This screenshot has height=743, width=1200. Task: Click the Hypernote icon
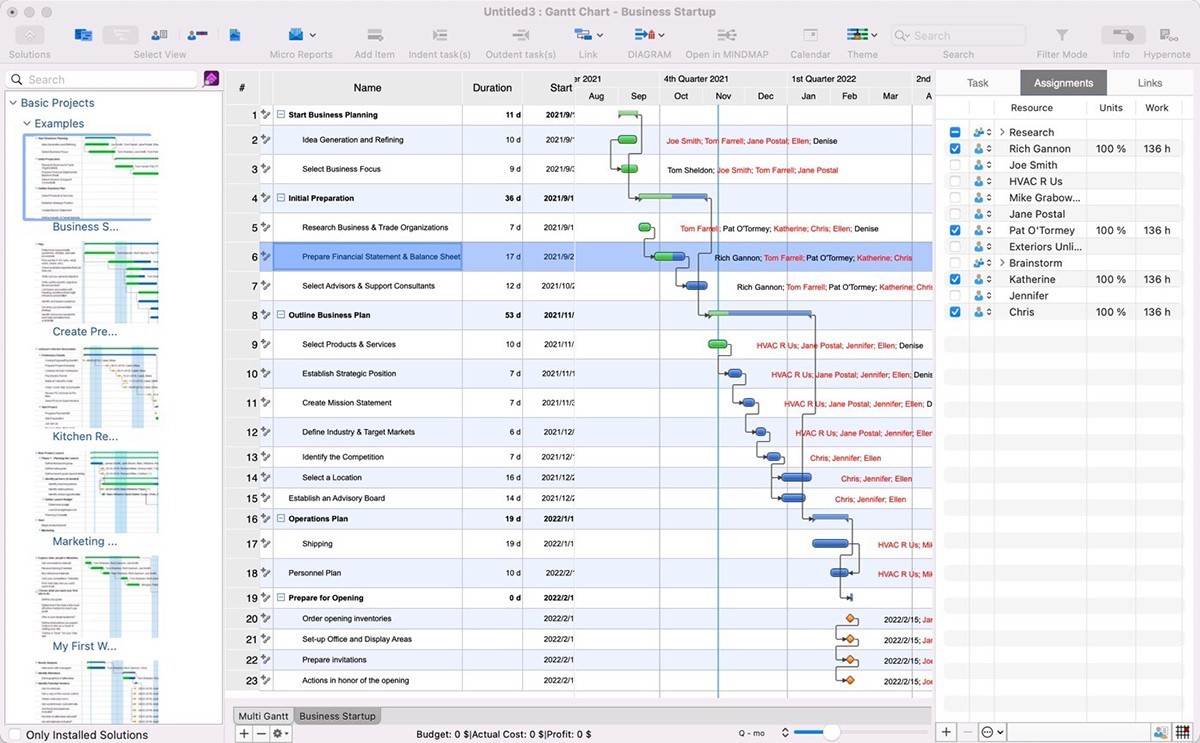(x=1168, y=33)
